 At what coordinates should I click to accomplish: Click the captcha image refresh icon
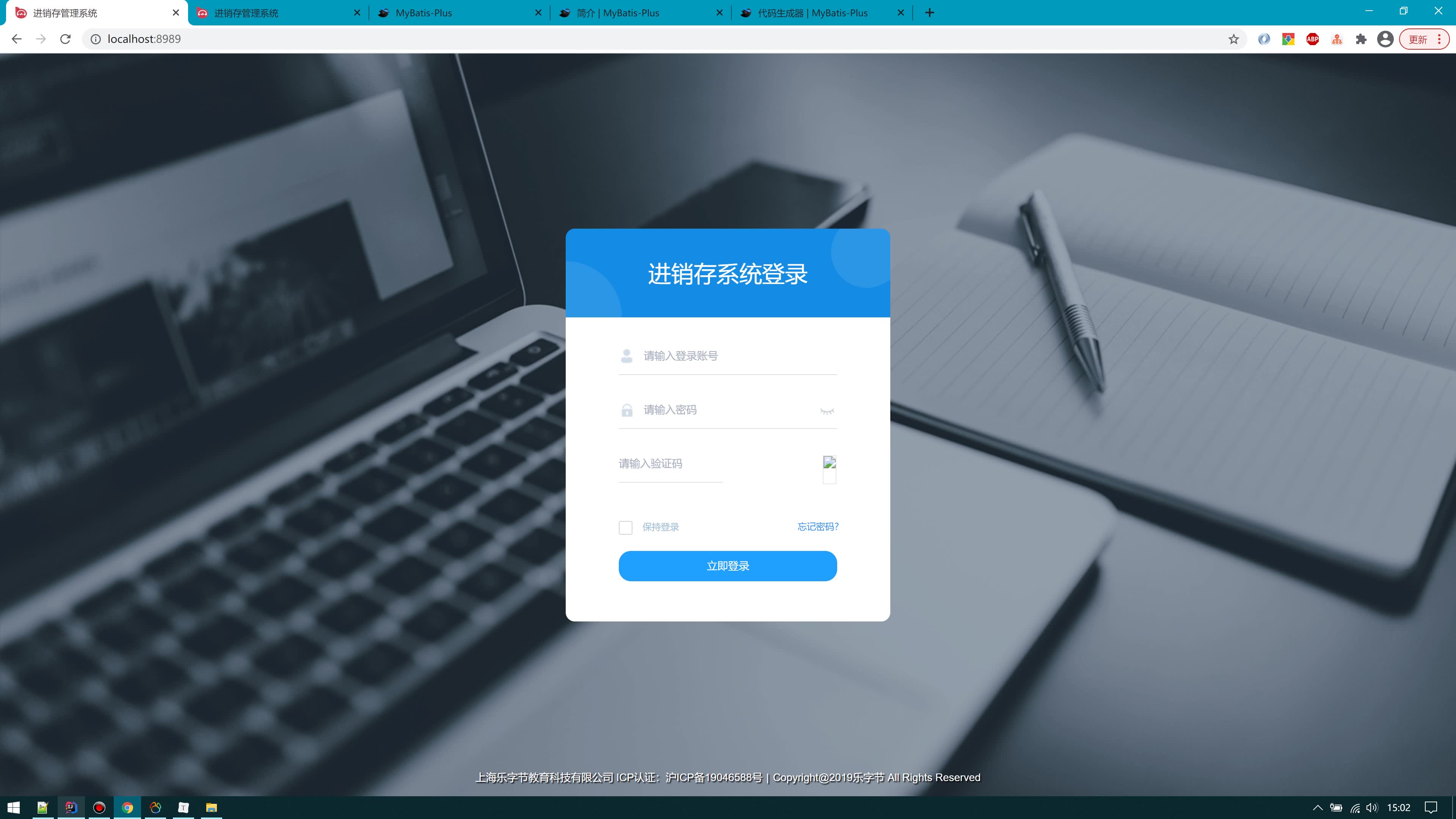[828, 462]
